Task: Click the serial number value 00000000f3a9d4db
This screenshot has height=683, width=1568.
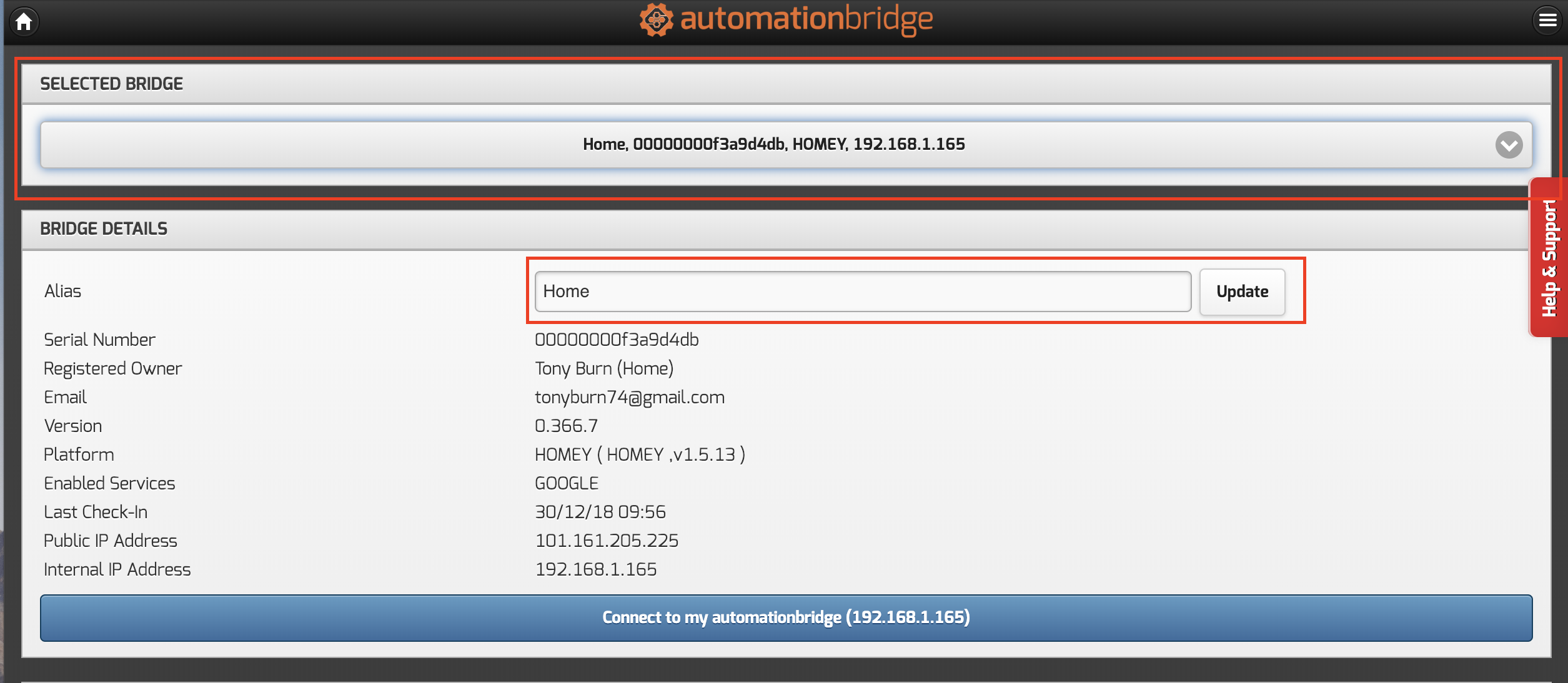Action: (x=617, y=340)
